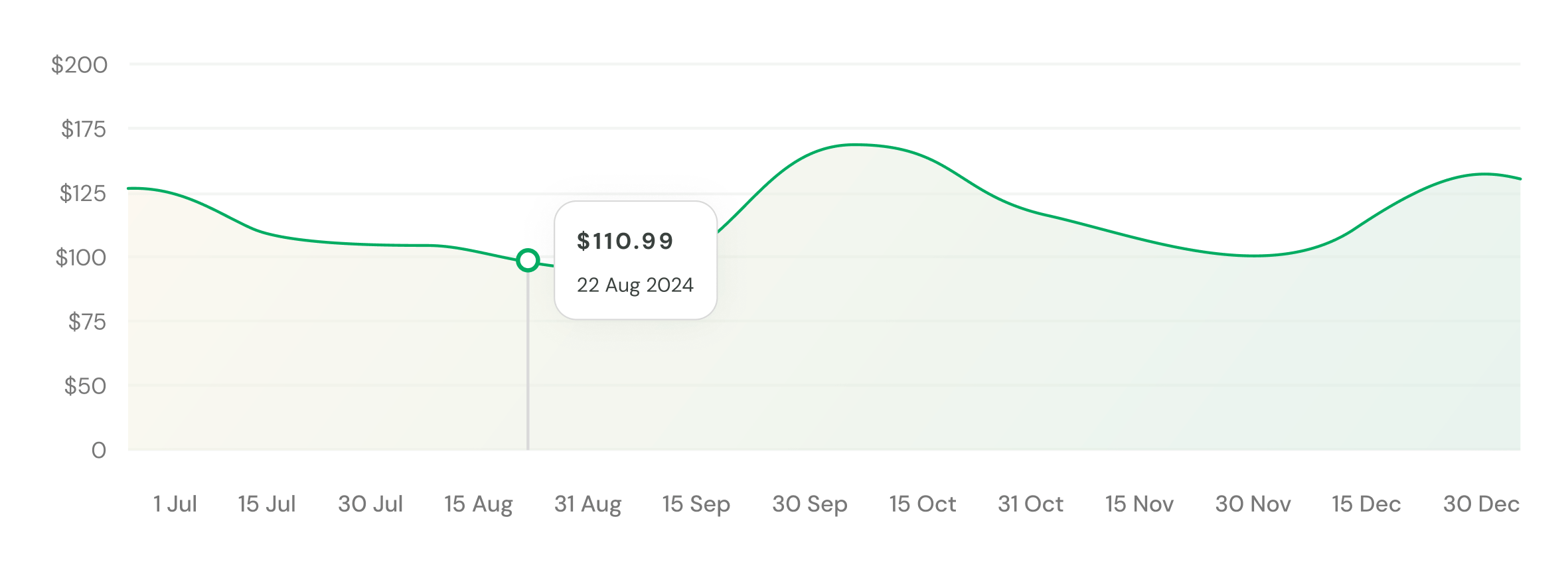Click the $200 y-axis label

[79, 65]
